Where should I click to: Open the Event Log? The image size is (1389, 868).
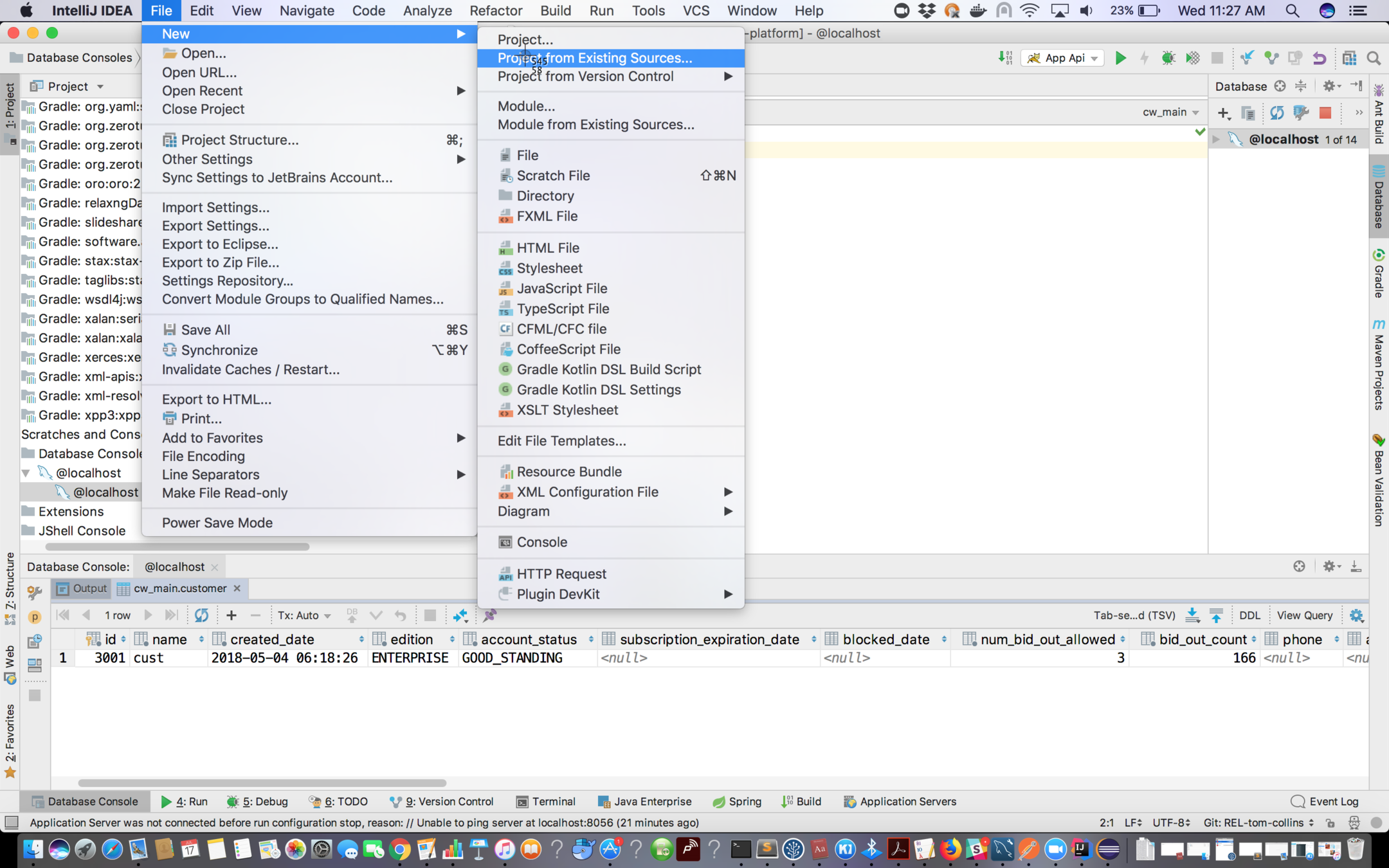1324,801
